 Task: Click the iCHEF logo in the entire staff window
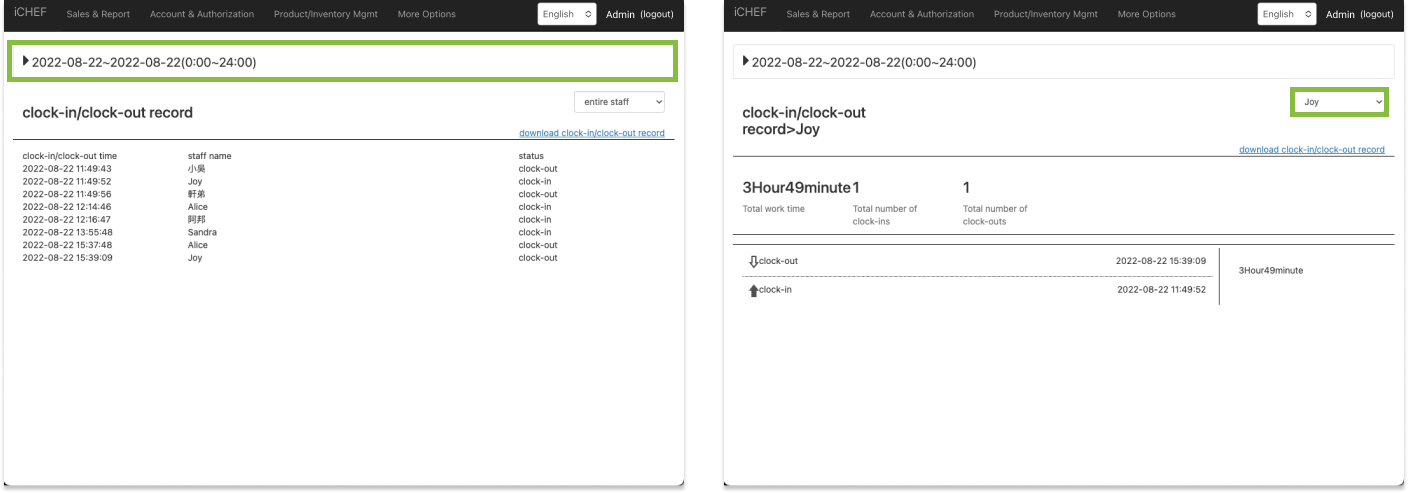click(30, 13)
